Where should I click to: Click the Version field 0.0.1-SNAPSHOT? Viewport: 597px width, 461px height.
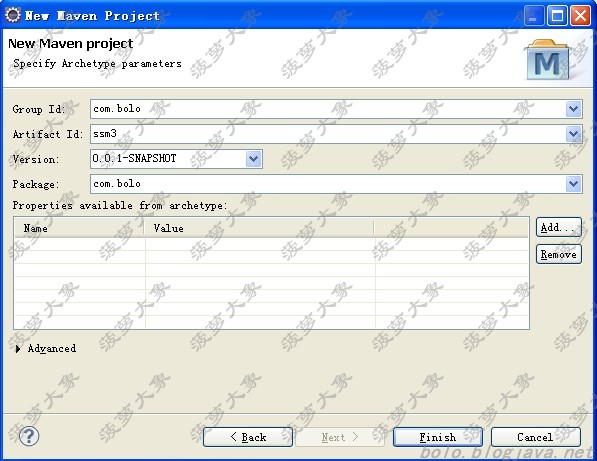coord(168,159)
